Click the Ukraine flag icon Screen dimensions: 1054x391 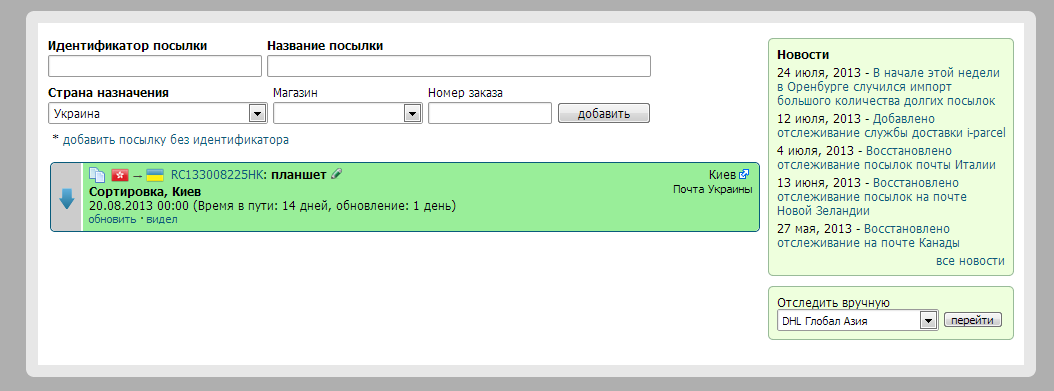(x=155, y=175)
